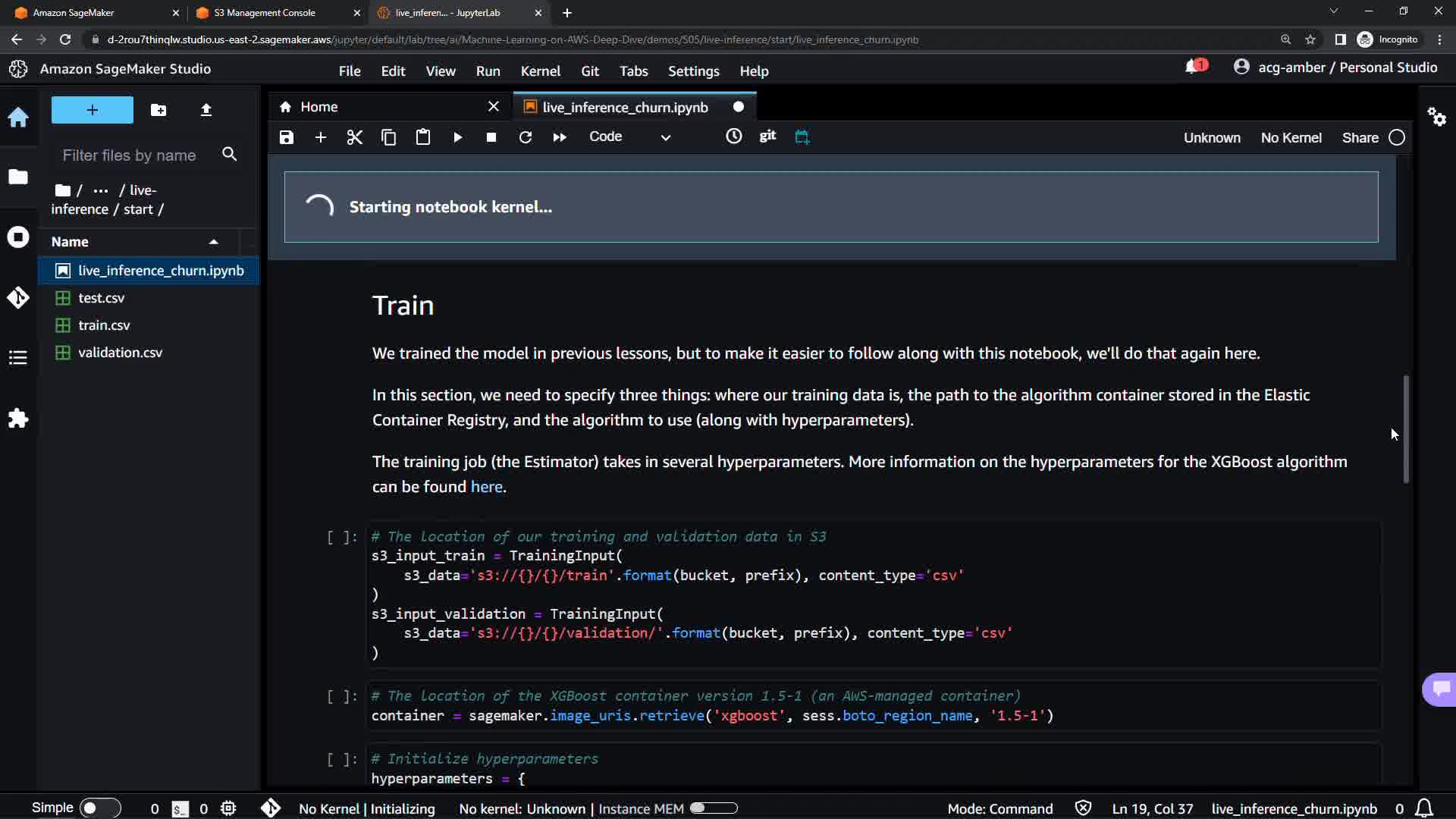The height and width of the screenshot is (819, 1456).
Task: Click the Name column sort arrow
Action: pos(214,242)
